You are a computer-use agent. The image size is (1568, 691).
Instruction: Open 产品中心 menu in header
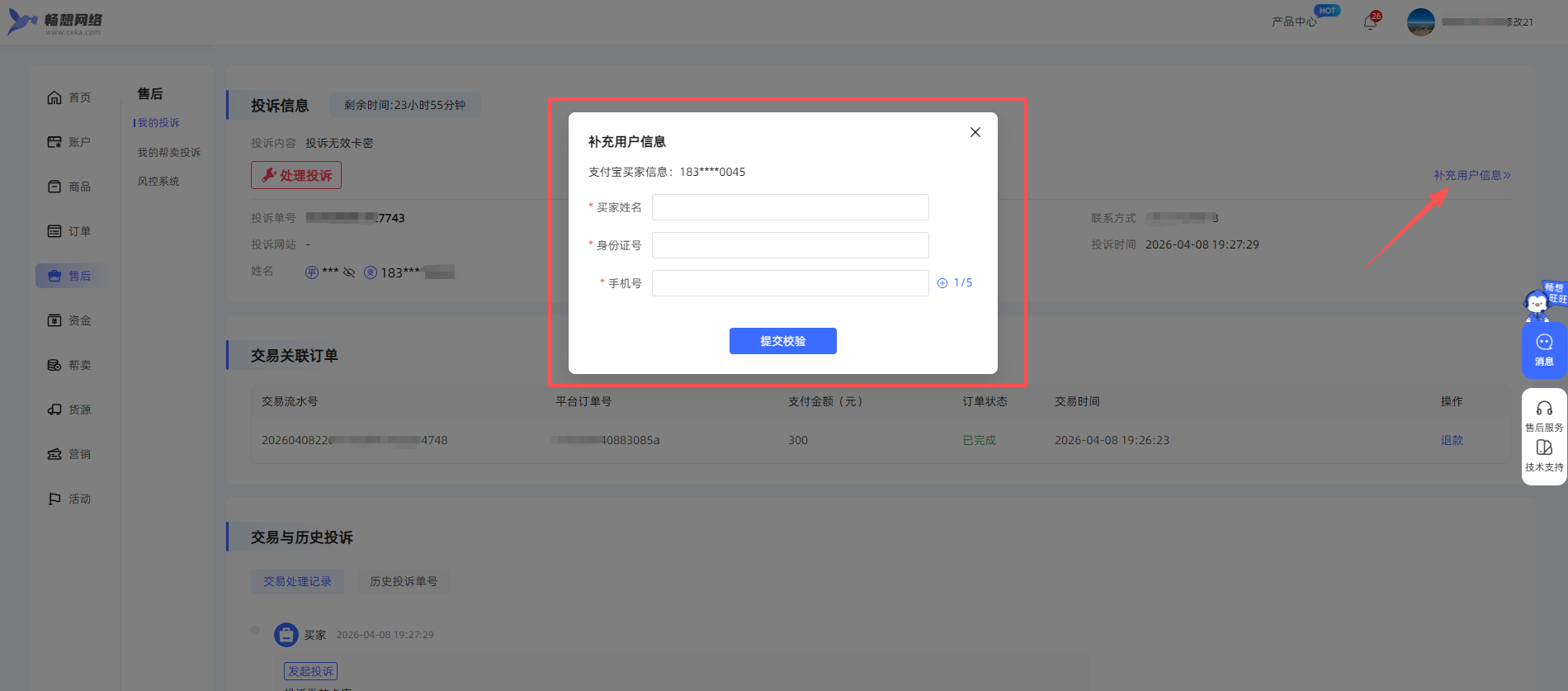point(1293,21)
